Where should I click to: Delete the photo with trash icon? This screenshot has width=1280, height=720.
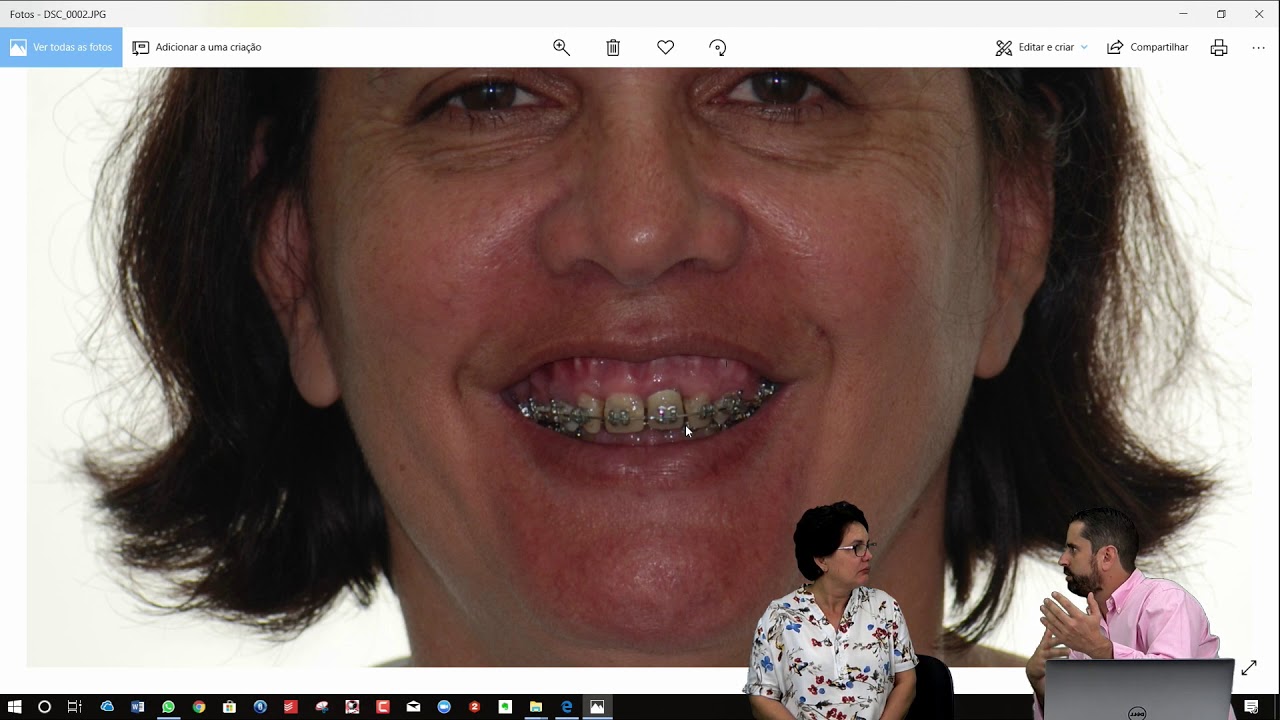[x=613, y=47]
